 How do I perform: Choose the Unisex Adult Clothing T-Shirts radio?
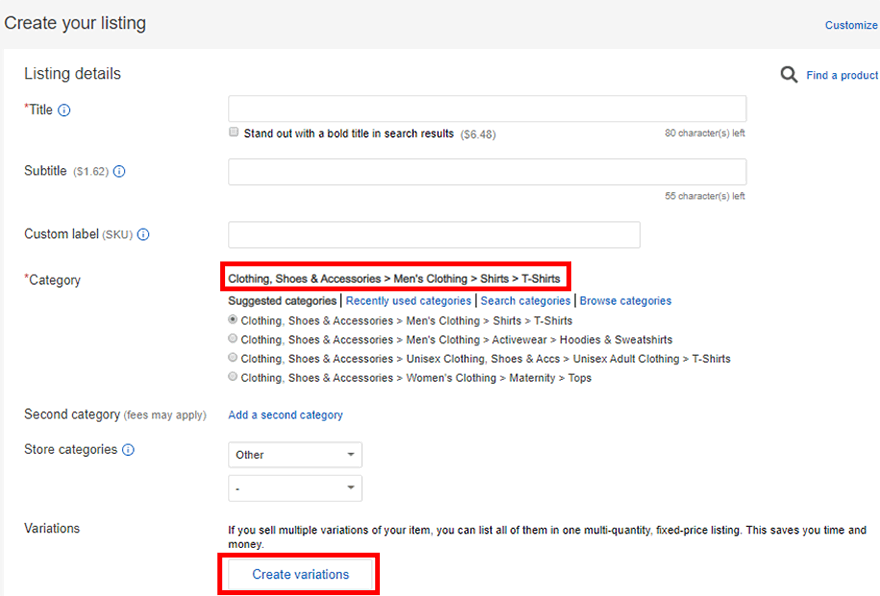(232, 357)
